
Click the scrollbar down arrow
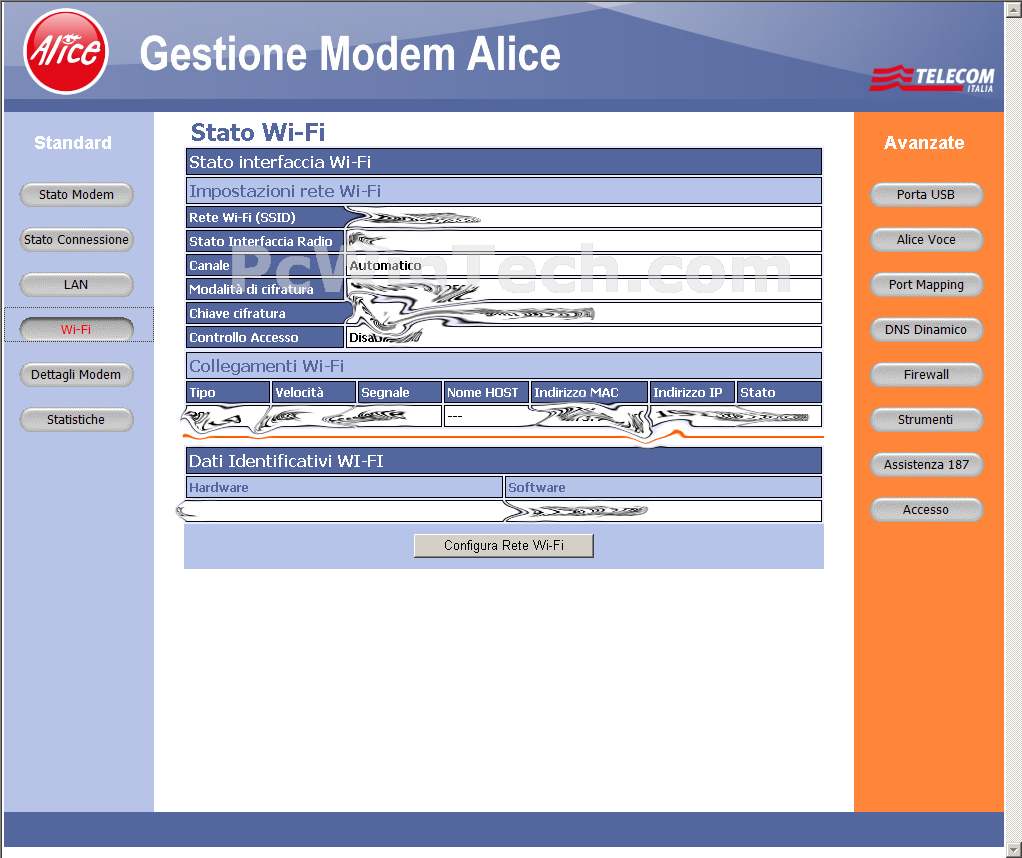pos(1014,850)
